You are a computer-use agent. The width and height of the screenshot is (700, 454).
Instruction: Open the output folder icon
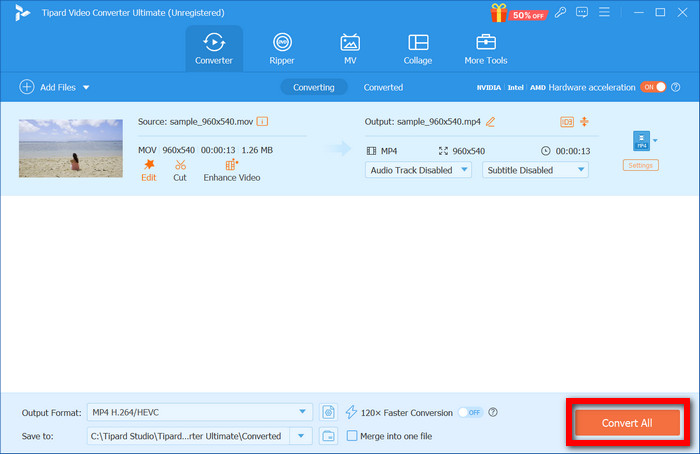(329, 436)
